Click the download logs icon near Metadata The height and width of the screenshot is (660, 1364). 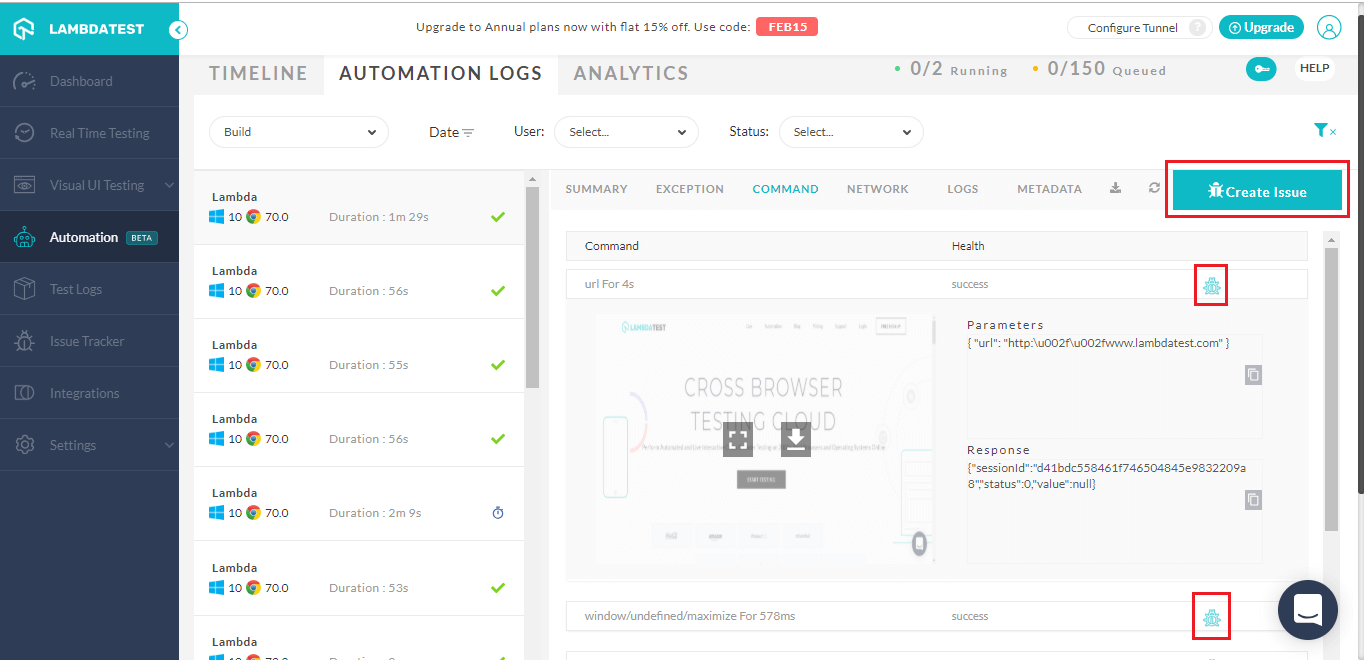(x=1115, y=188)
